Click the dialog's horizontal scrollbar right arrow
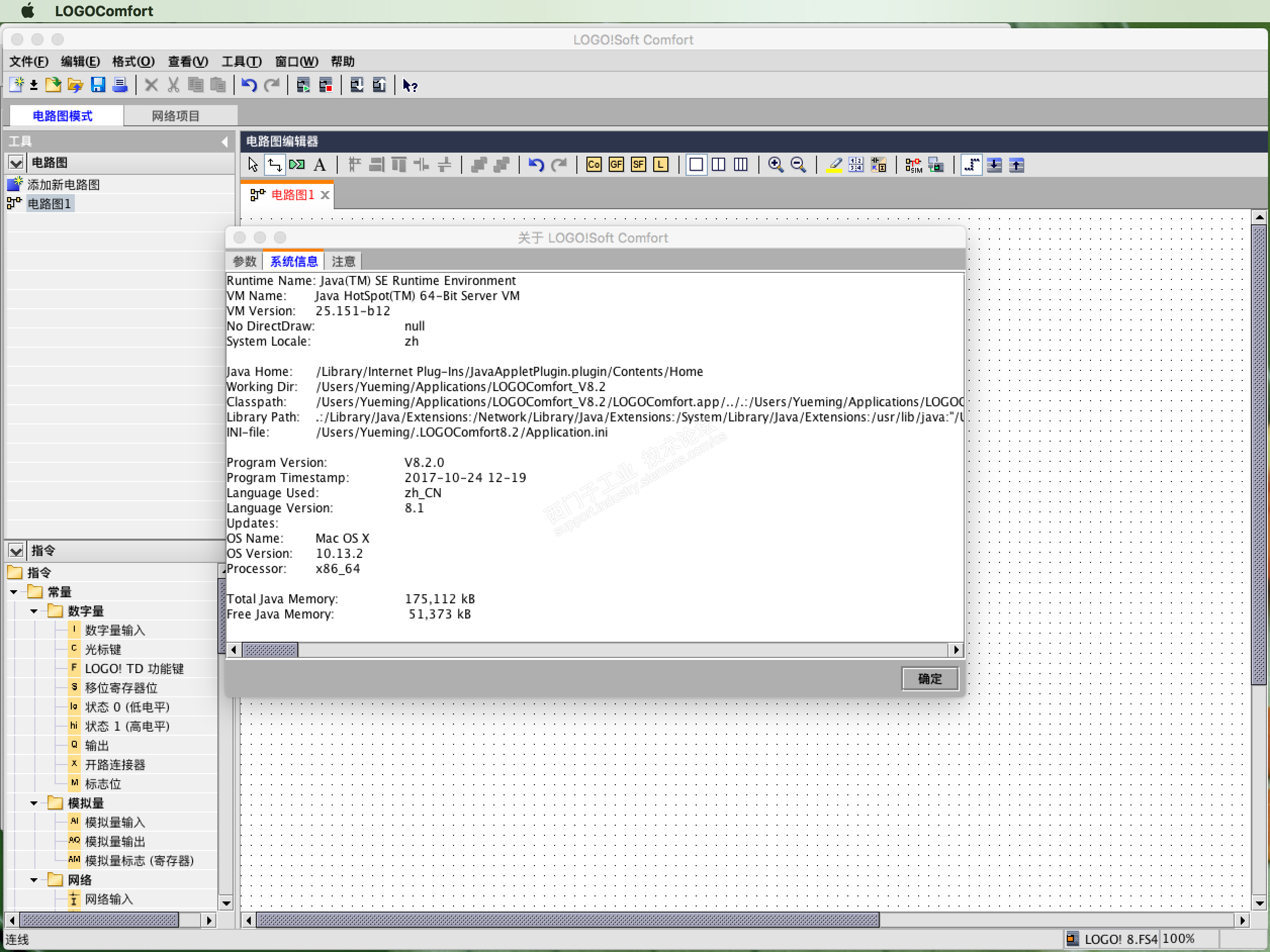 [x=956, y=650]
